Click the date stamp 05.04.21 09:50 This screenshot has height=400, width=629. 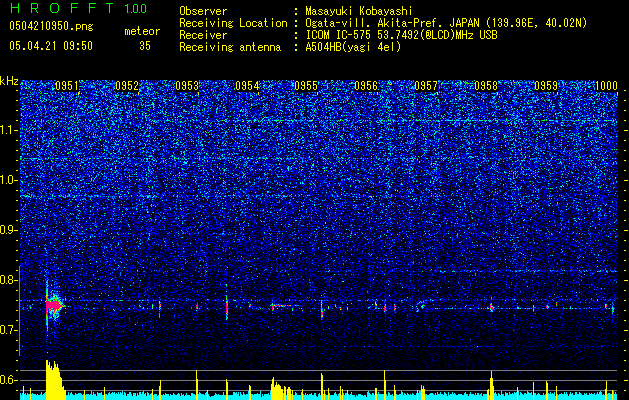[x=51, y=46]
